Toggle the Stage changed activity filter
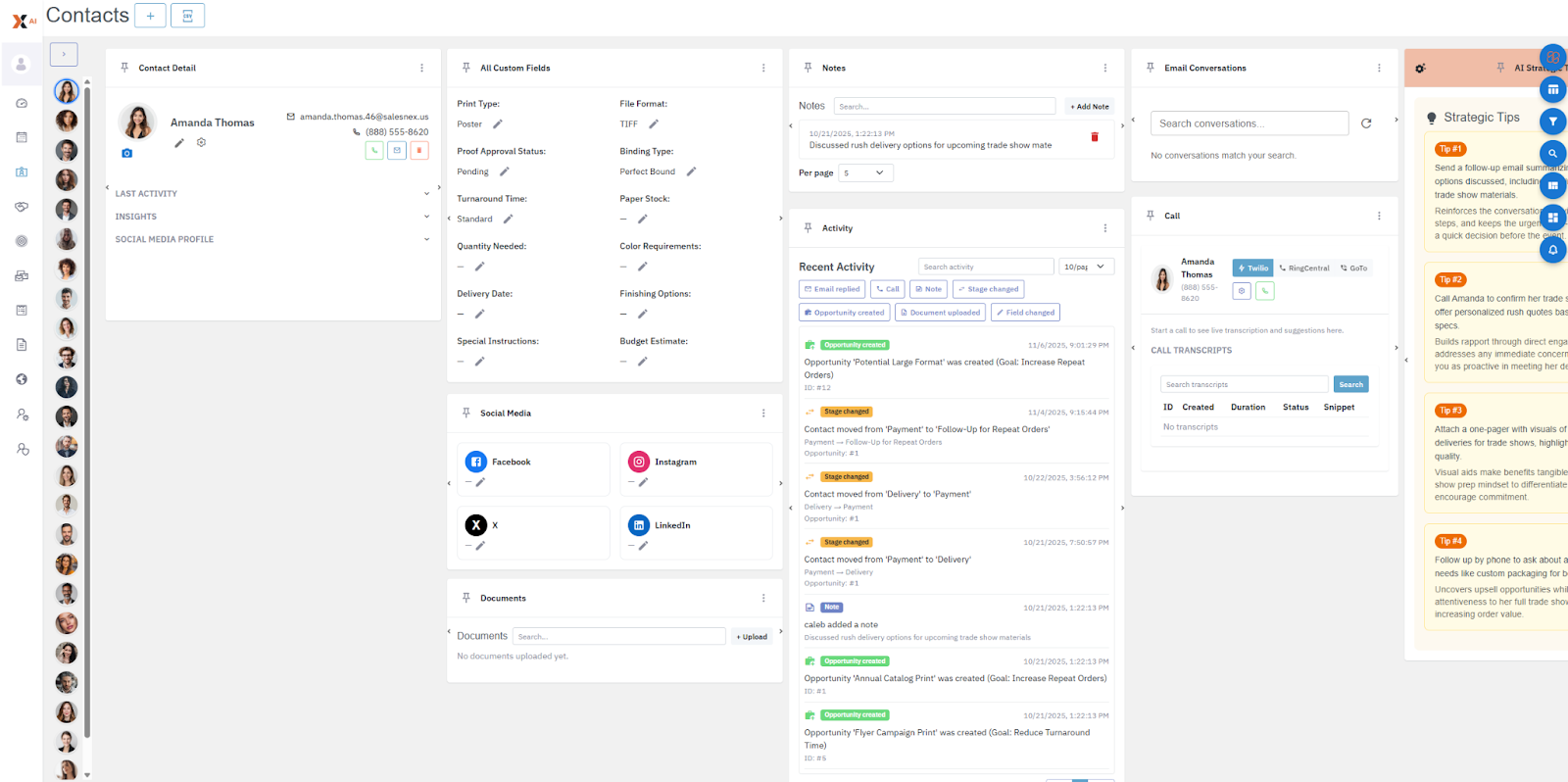Screen dimensions: 1568x782 (988, 289)
